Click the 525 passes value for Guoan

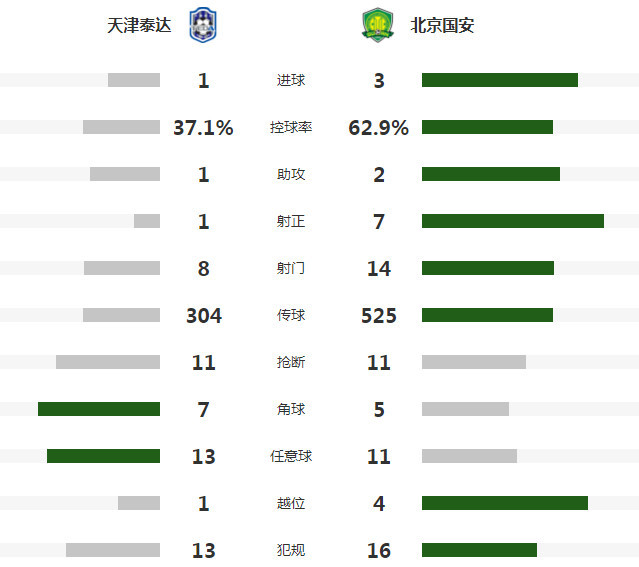379,315
